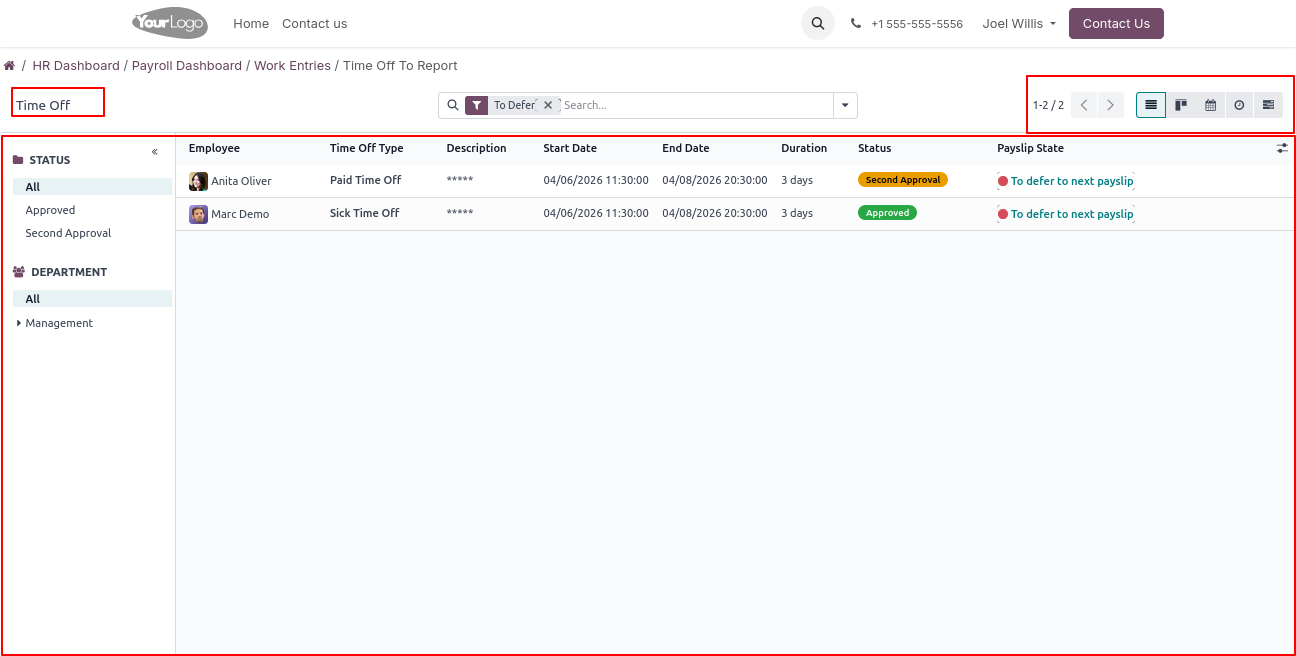The image size is (1296, 656).
Task: Click the Search input field
Action: (x=695, y=105)
